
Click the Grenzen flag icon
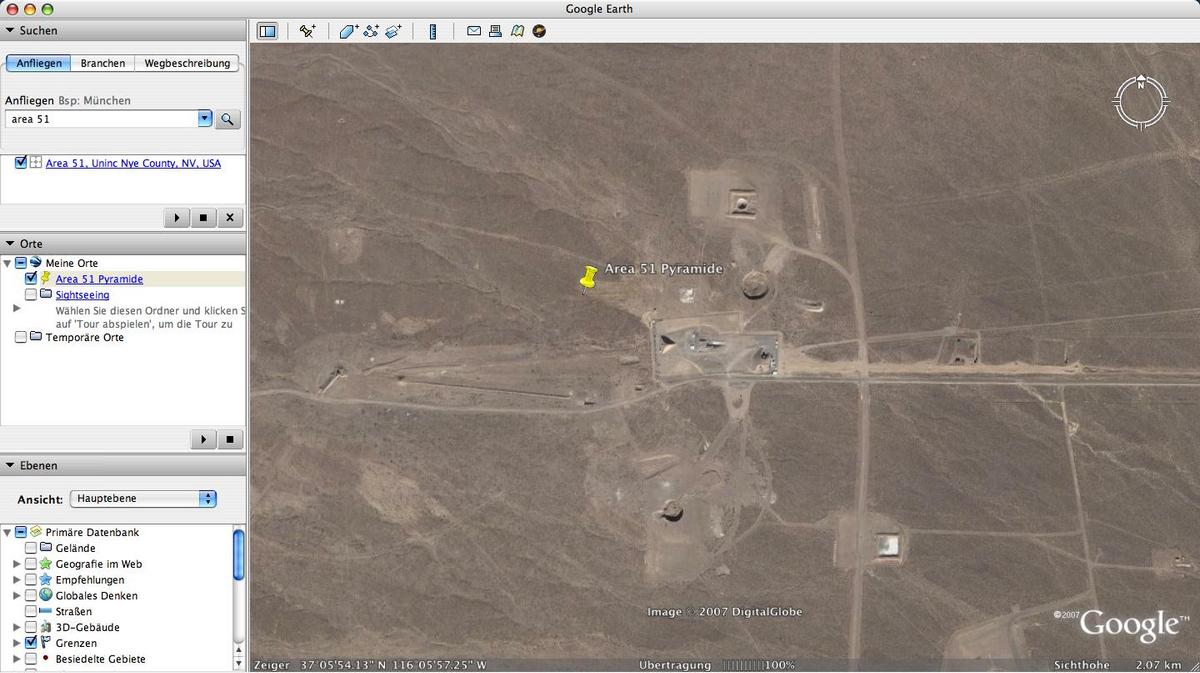click(46, 643)
